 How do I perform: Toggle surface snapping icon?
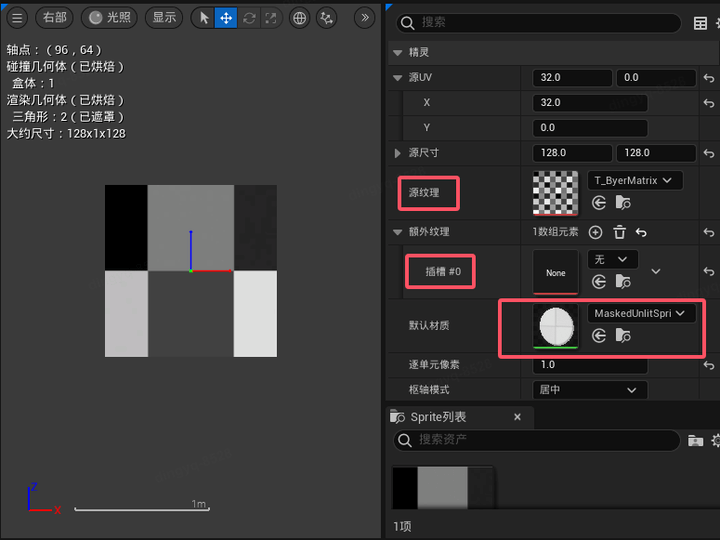pos(326,18)
